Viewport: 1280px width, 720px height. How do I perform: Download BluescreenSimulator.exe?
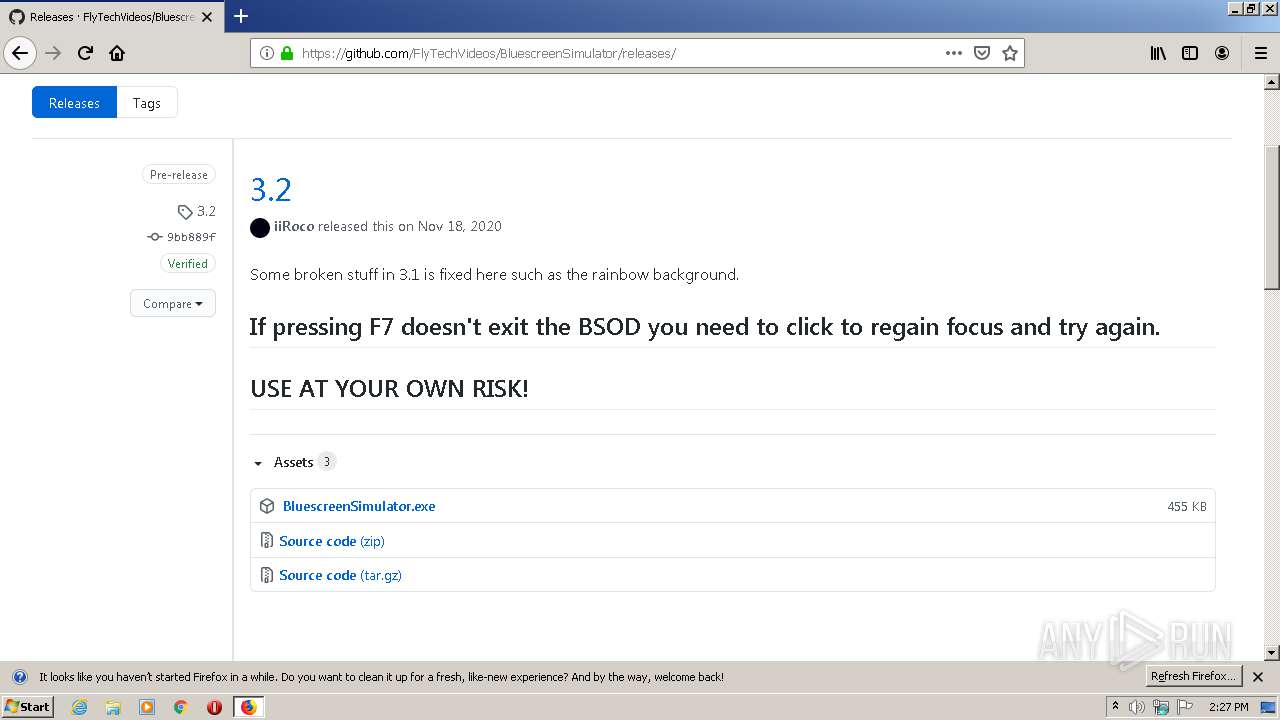[x=359, y=506]
